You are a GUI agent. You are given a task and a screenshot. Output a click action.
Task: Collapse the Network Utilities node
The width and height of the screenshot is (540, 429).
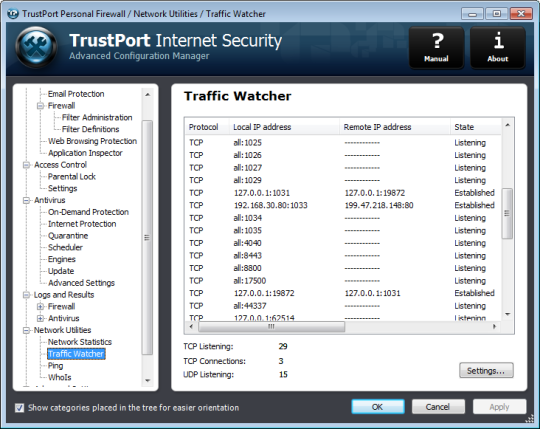(26, 331)
